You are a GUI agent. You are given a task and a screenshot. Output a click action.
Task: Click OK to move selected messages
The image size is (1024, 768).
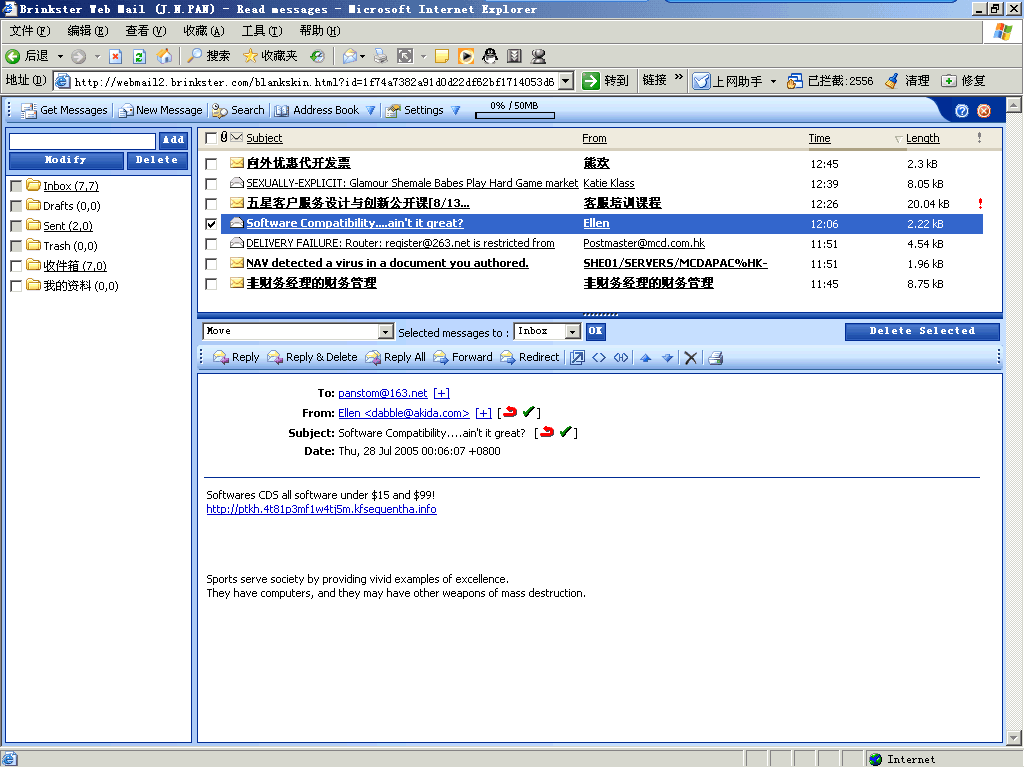tap(596, 331)
